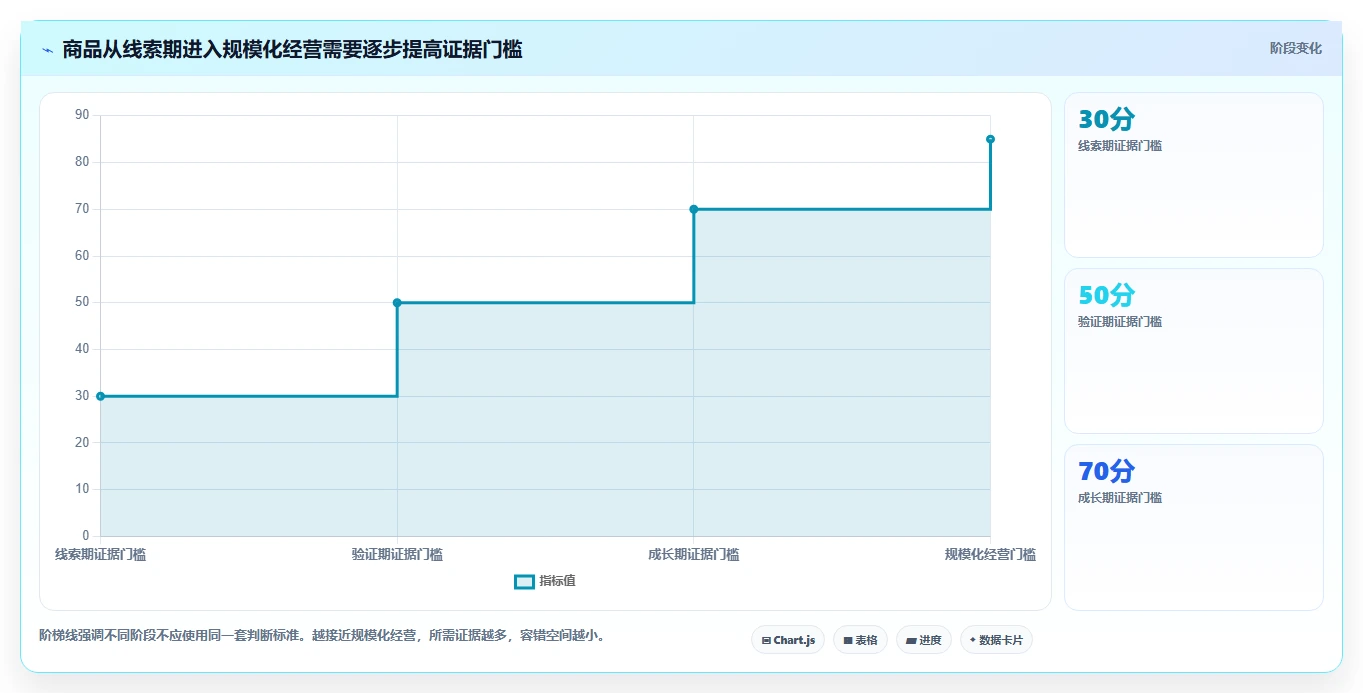Screen dimensions: 1363x693
Task: Toggle the 指标值 legend item
Action: [545, 581]
